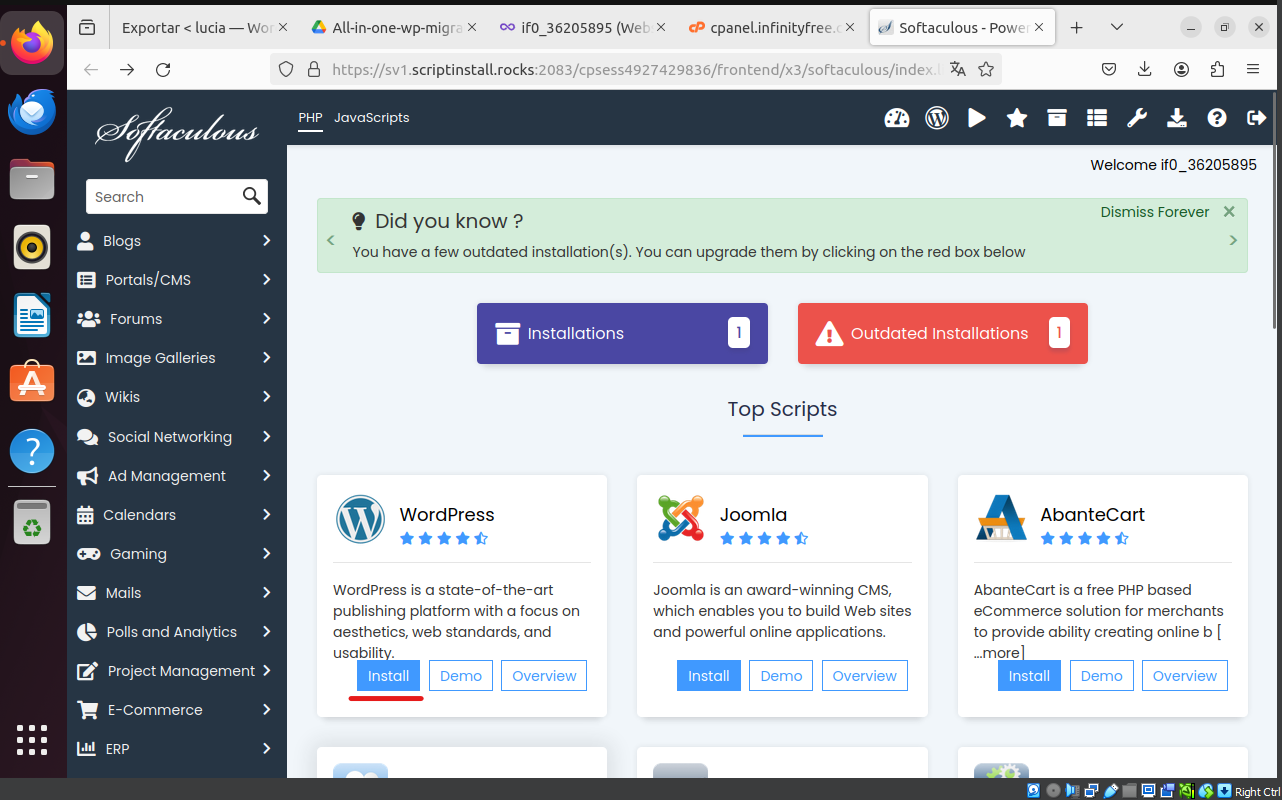Image resolution: width=1282 pixels, height=800 pixels.
Task: Switch to the JavaScripts tab
Action: tap(371, 118)
